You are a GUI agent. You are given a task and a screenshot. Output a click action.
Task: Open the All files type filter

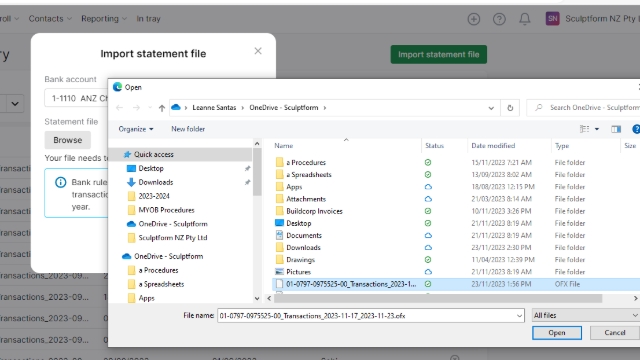coord(586,315)
